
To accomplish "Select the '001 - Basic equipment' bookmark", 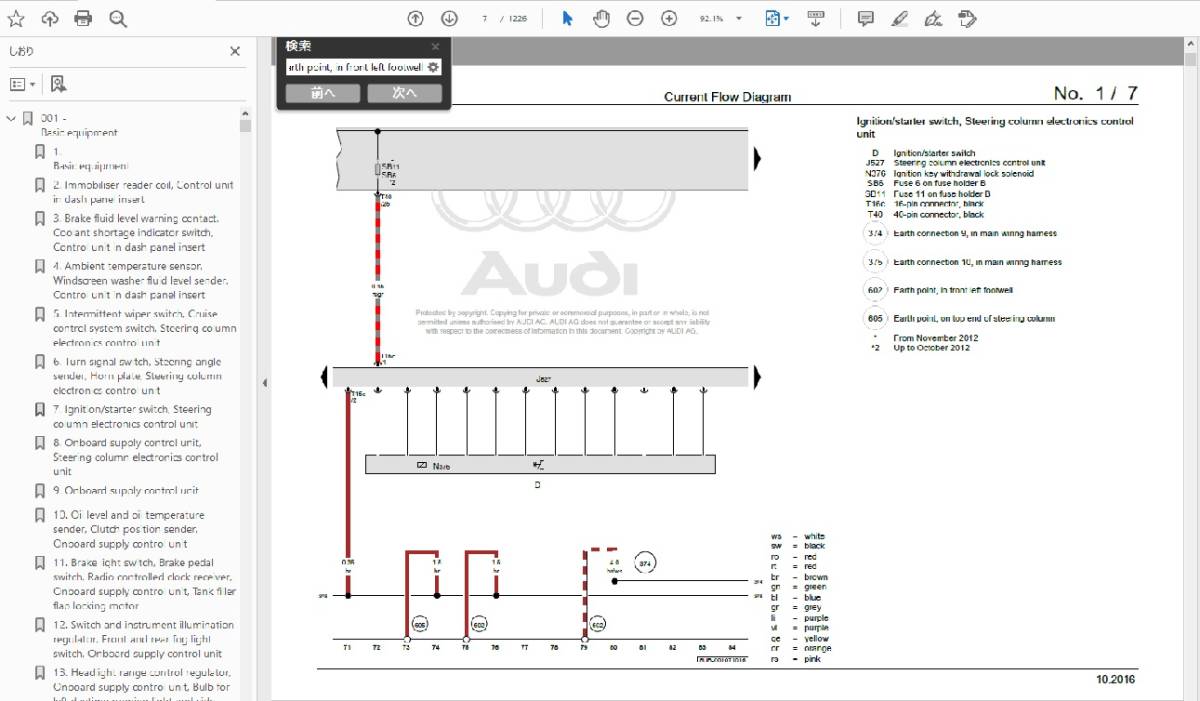I will pyautogui.click(x=79, y=125).
